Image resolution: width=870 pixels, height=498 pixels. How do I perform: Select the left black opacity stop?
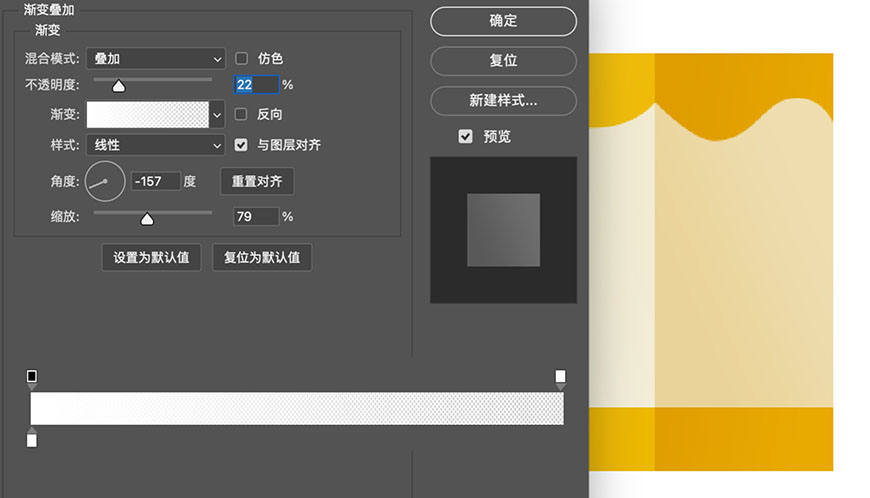pyautogui.click(x=32, y=378)
